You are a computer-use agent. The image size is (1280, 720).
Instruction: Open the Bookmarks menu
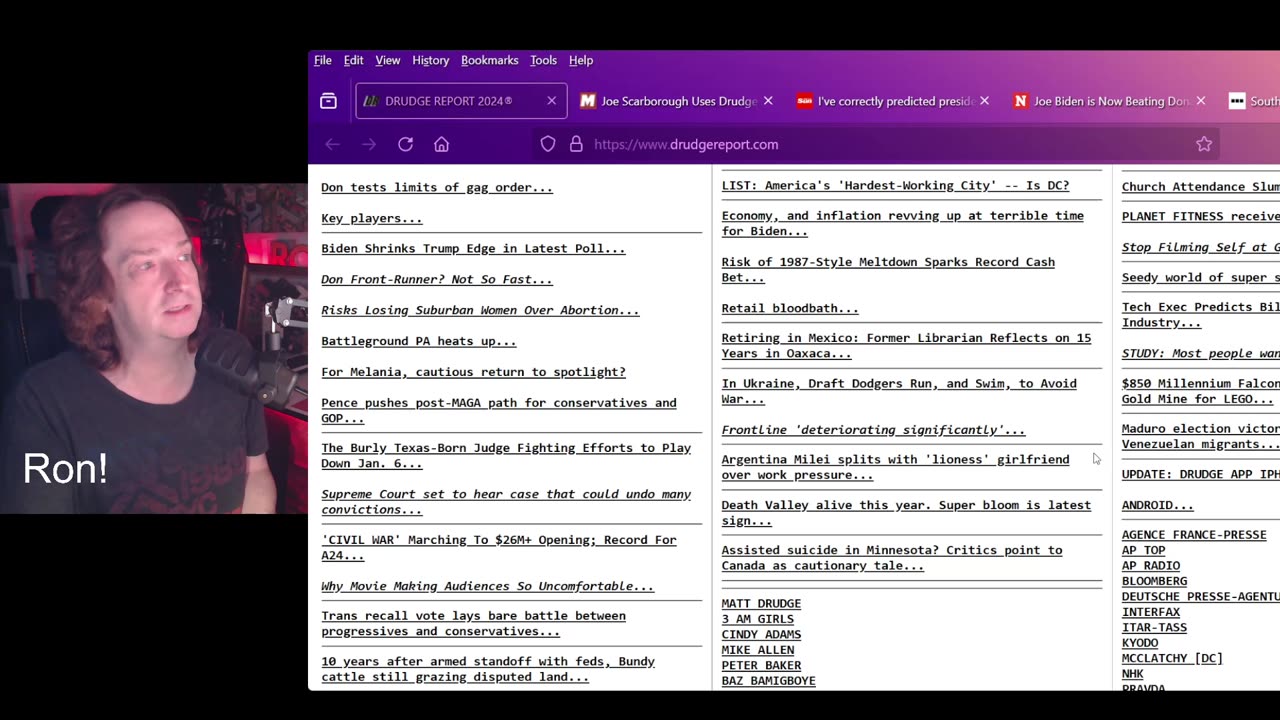click(x=490, y=60)
